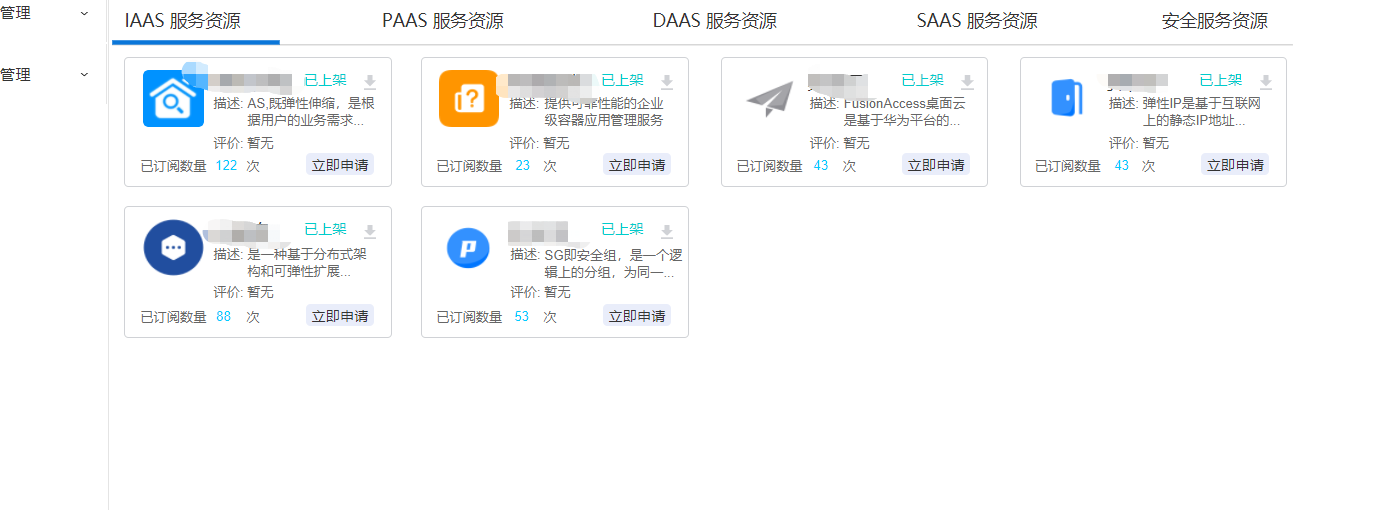Switch to IAAS 服务资源 tab
The width and height of the screenshot is (1378, 510).
pos(182,21)
